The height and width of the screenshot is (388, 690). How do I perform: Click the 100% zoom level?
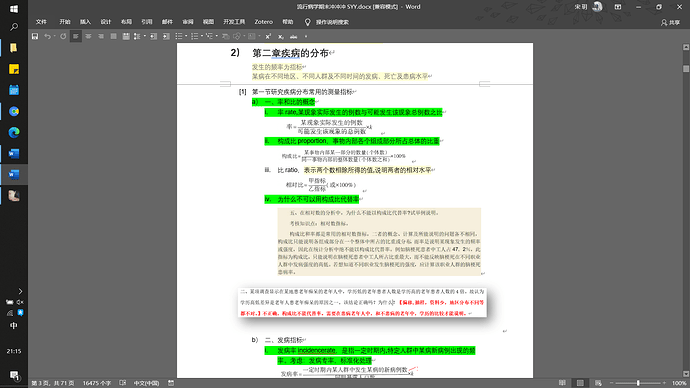pyautogui.click(x=679, y=383)
